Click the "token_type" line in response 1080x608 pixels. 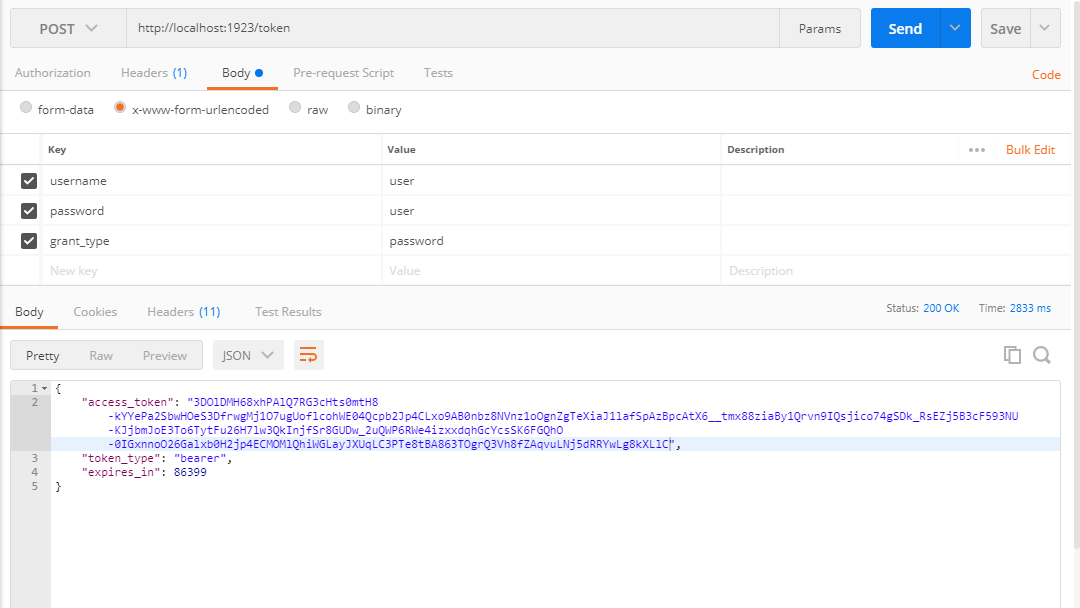pos(157,458)
